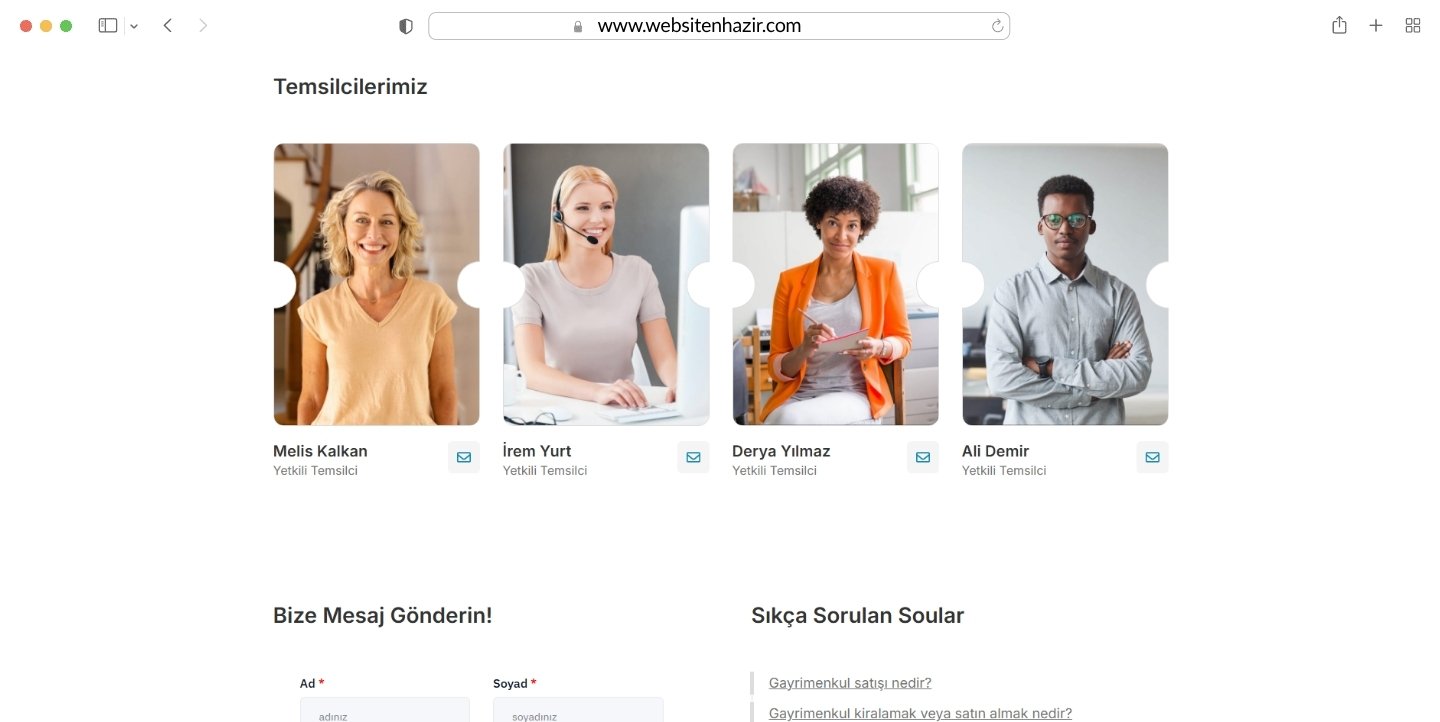The width and height of the screenshot is (1440, 722).
Task: Open a new tab with the plus icon
Action: (x=1376, y=26)
